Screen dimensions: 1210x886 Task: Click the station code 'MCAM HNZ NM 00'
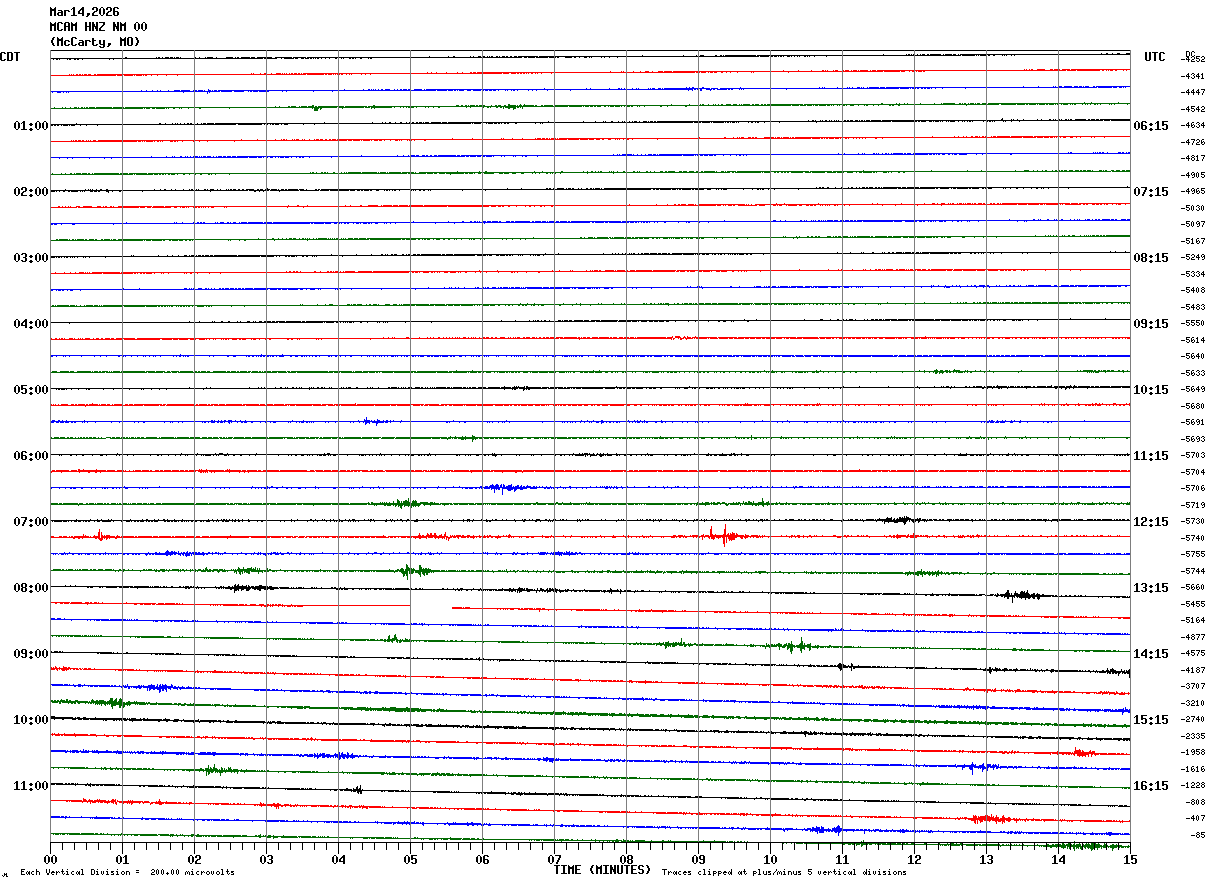pyautogui.click(x=98, y=27)
